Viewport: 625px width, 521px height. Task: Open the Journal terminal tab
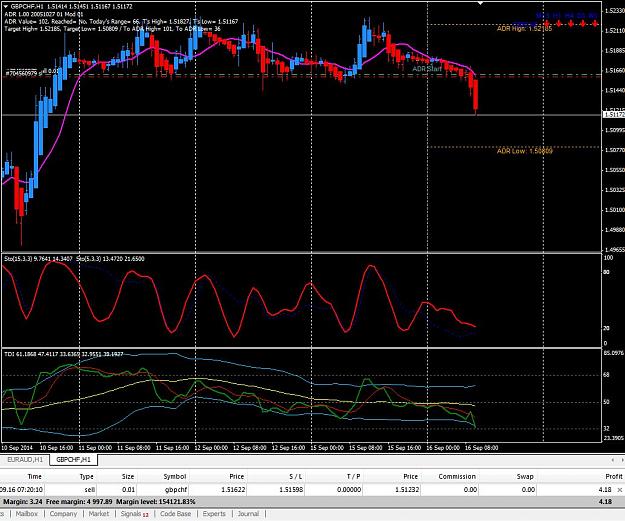248,514
